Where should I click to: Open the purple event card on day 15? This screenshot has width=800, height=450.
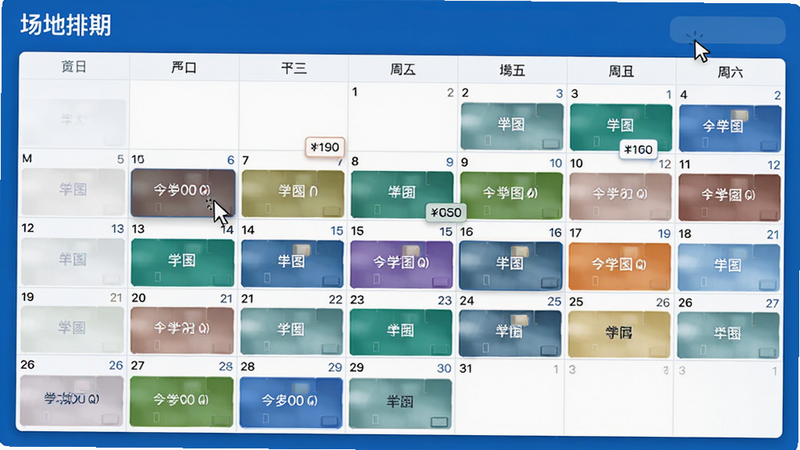click(401, 264)
